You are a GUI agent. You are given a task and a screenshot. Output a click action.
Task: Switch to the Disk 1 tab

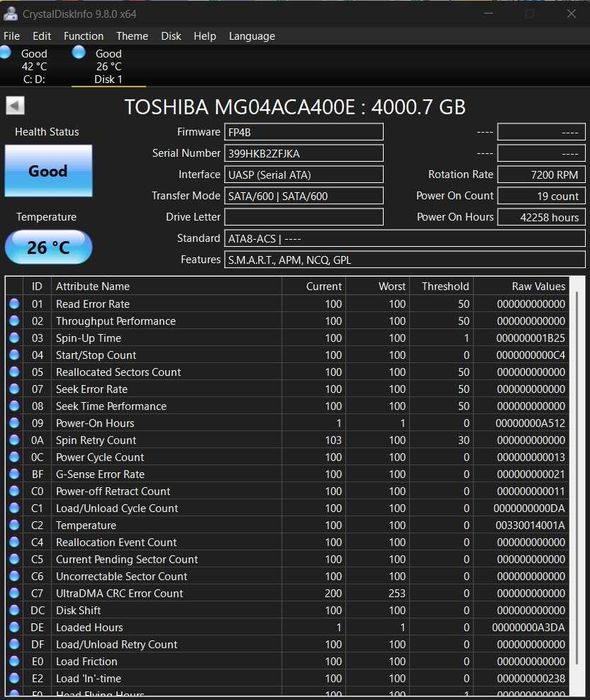tap(108, 66)
